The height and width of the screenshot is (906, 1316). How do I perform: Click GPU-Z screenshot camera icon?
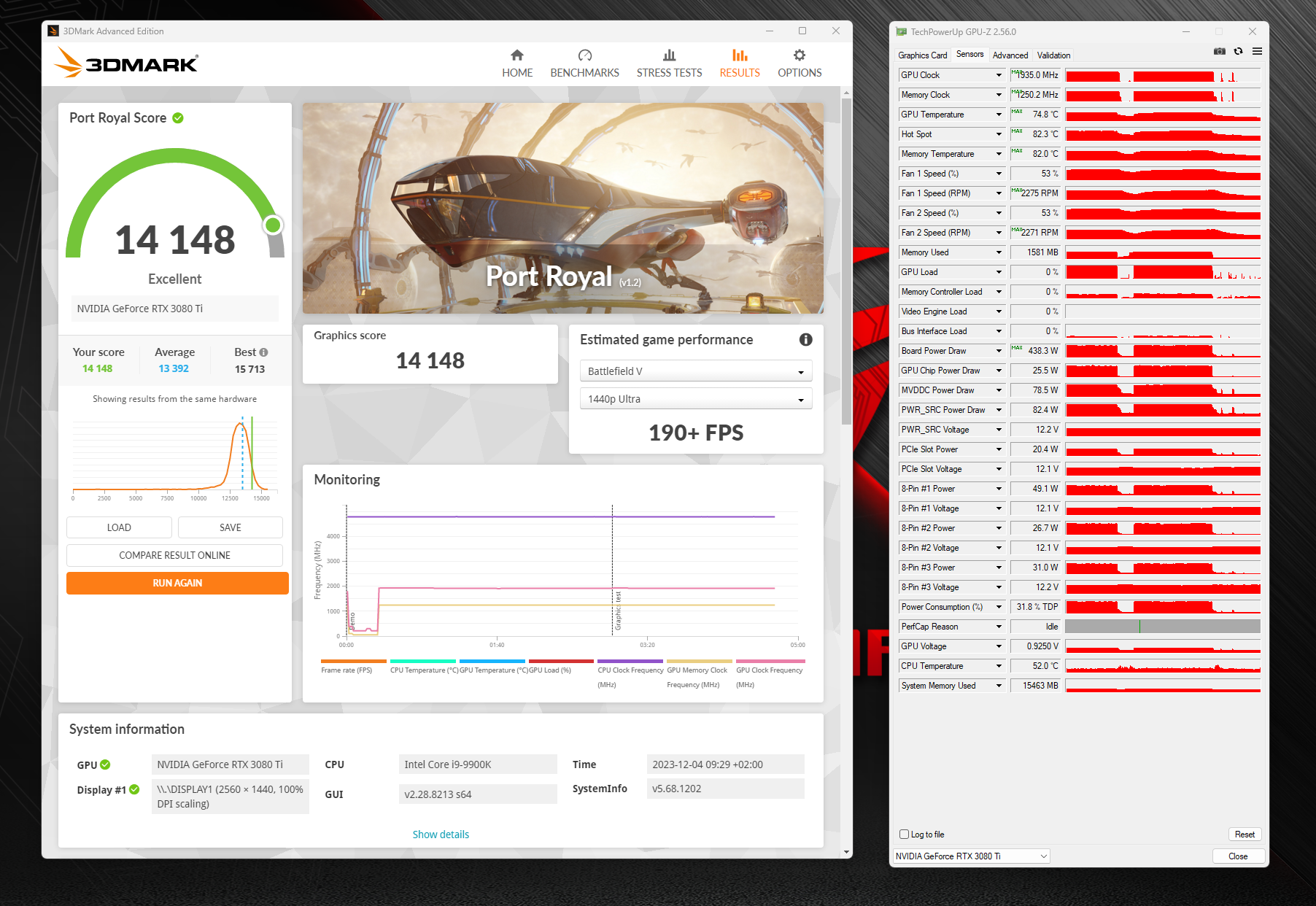[x=1219, y=51]
